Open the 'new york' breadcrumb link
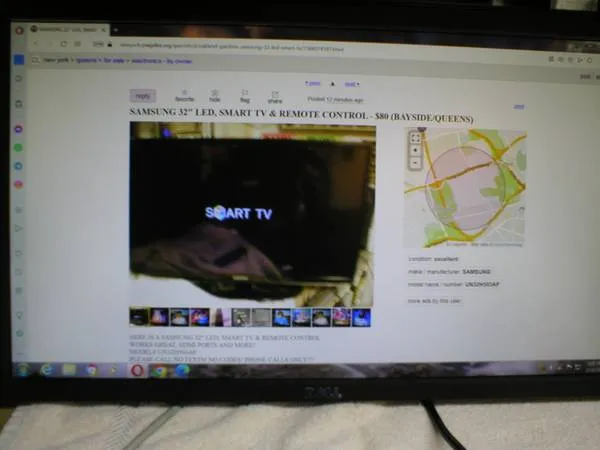Image resolution: width=600 pixels, height=450 pixels. 56,60
